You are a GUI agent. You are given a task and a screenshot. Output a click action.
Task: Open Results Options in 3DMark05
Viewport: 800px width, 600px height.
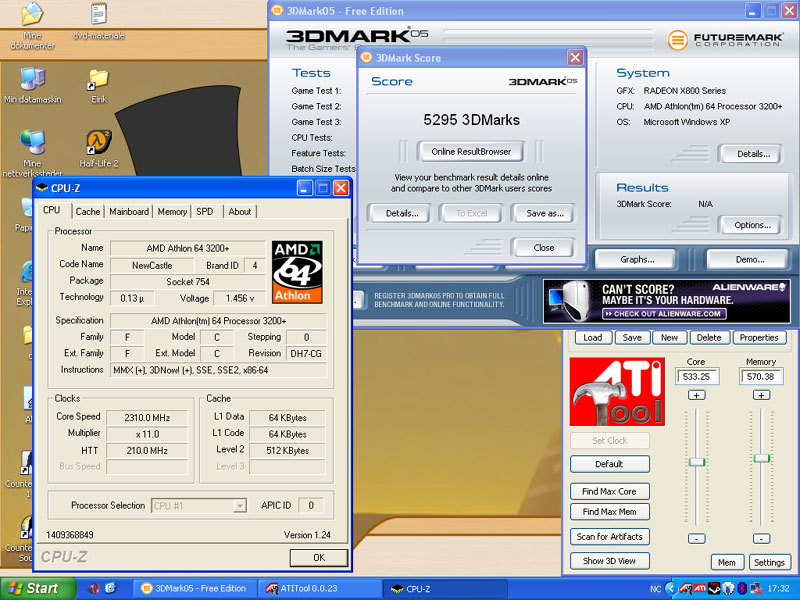click(753, 225)
